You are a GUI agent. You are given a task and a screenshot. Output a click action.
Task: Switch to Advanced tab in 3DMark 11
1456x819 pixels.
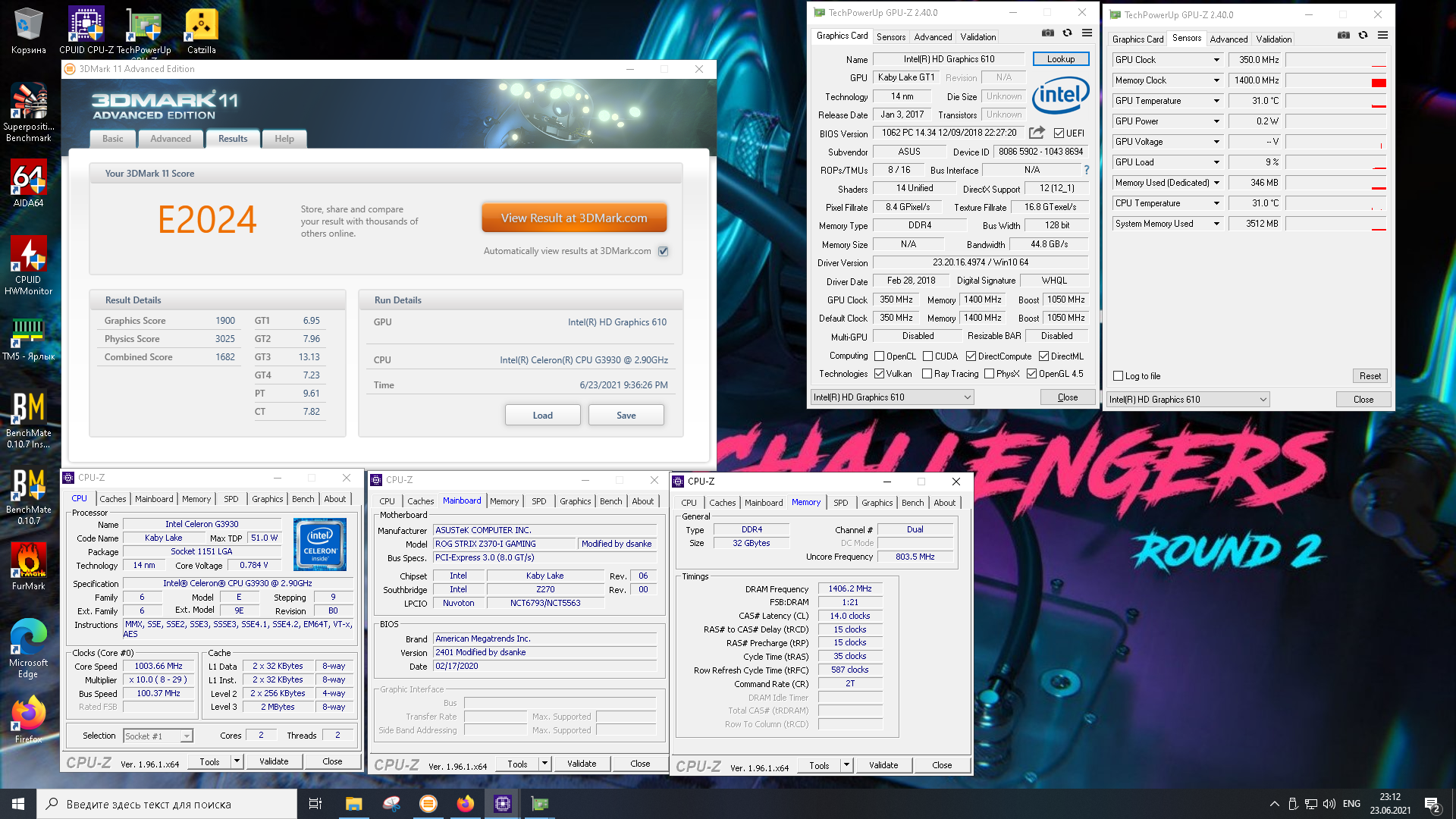[171, 139]
